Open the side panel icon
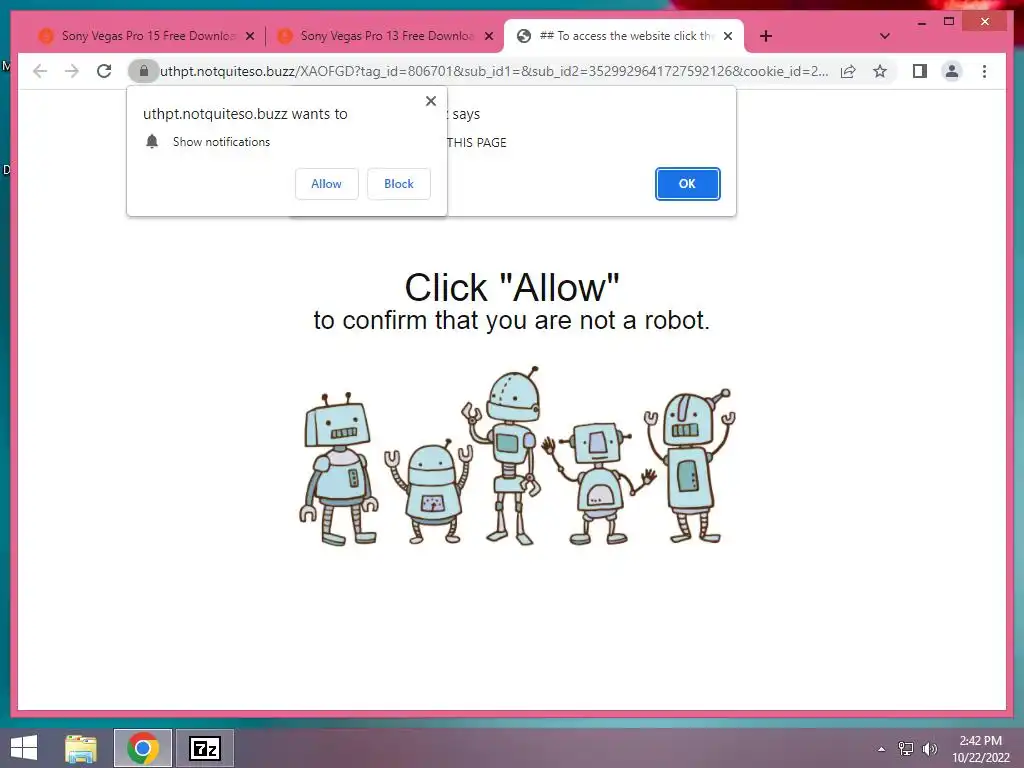 click(920, 71)
